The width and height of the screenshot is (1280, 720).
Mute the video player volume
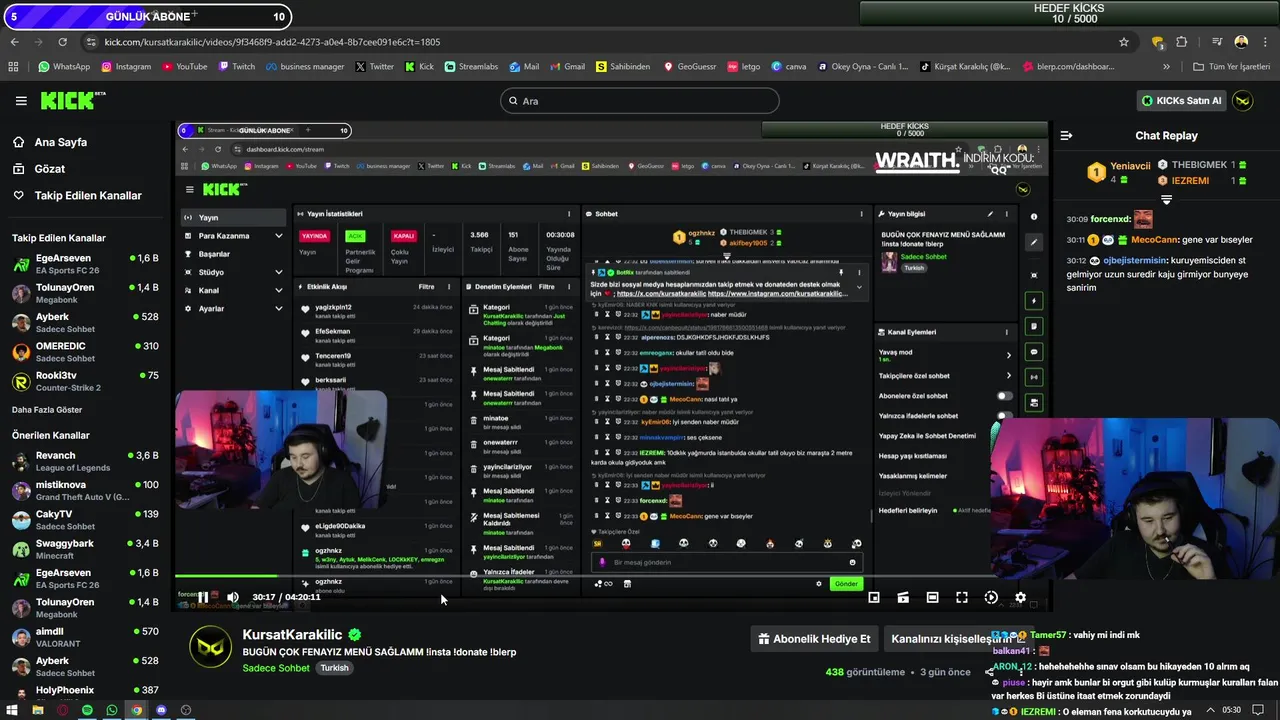(232, 597)
